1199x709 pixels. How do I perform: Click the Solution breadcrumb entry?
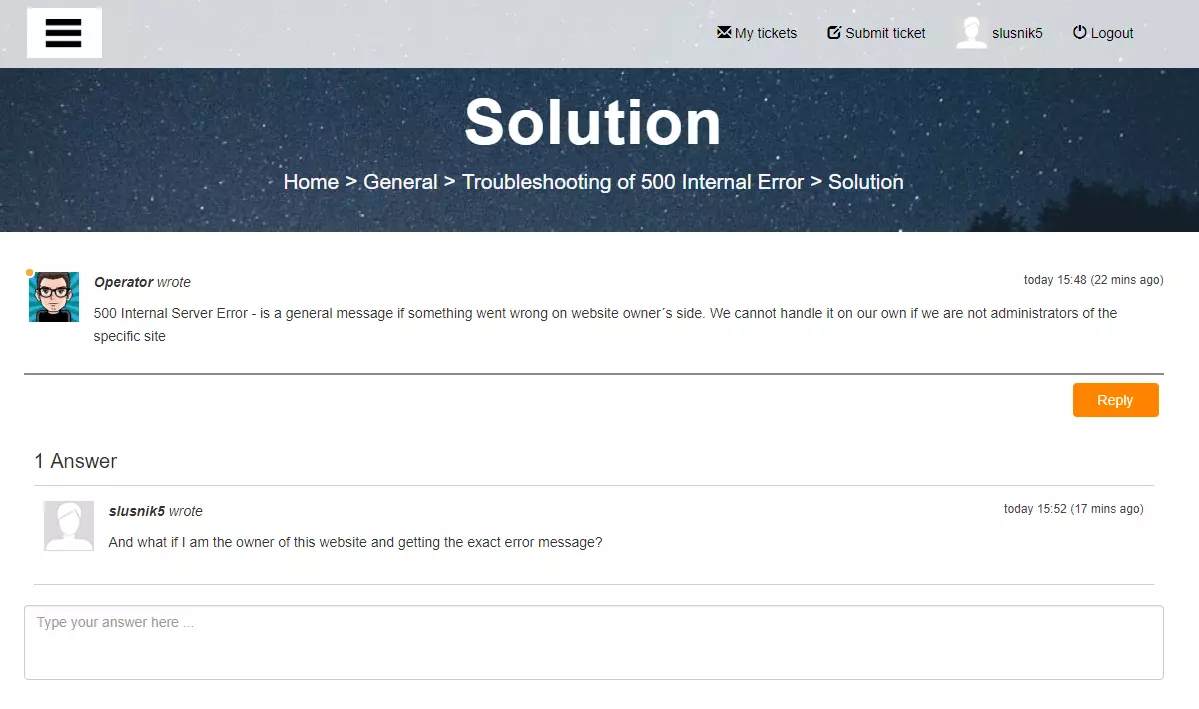tap(866, 181)
